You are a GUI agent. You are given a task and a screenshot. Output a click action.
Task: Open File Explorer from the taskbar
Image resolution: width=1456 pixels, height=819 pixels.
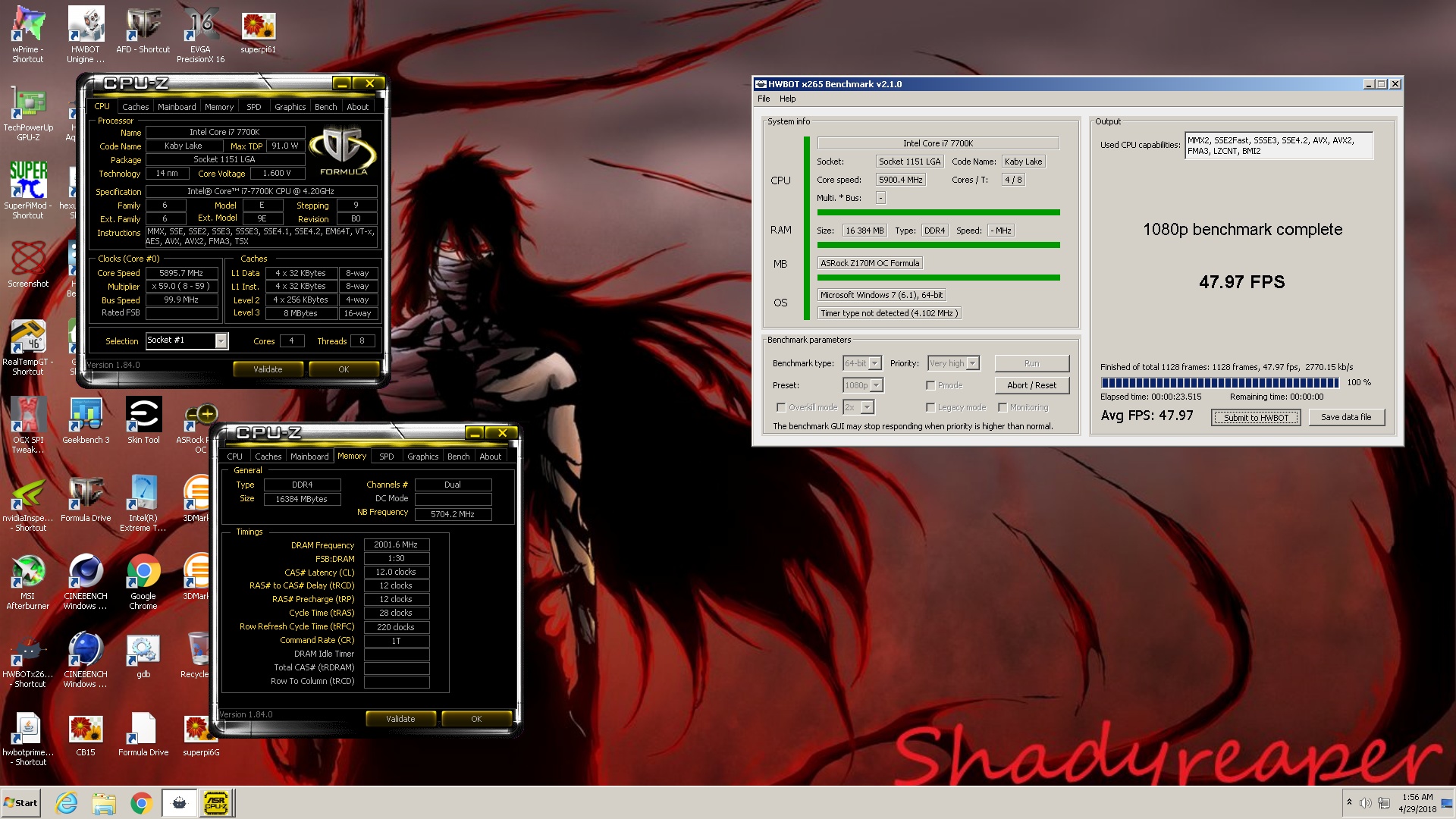104,803
